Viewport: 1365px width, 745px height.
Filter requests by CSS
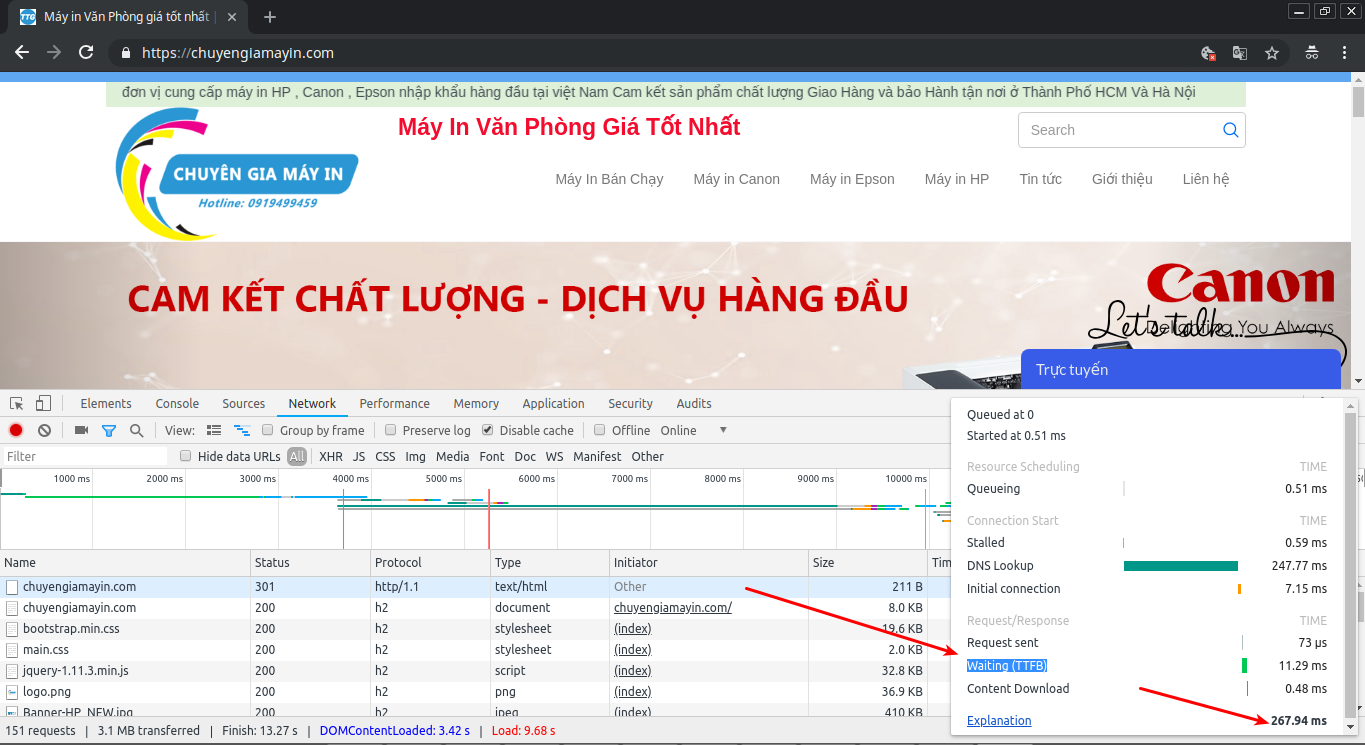pyautogui.click(x=385, y=456)
